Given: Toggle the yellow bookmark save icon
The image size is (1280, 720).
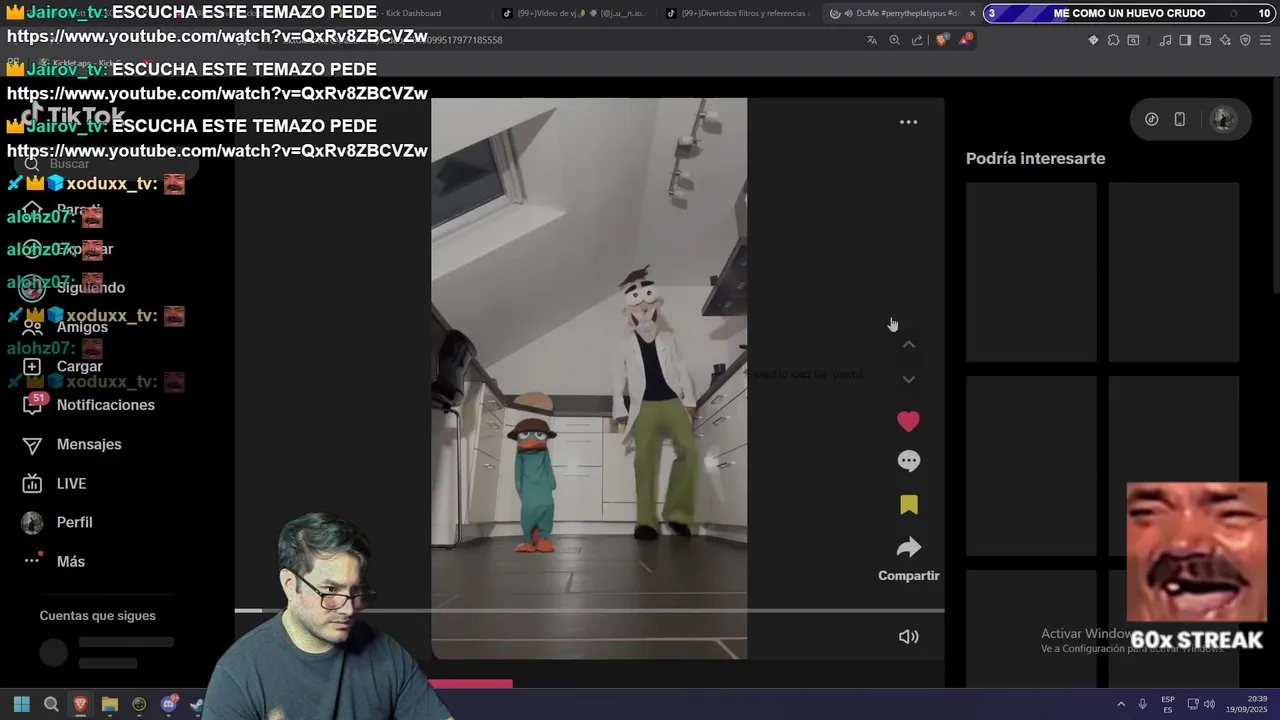Looking at the screenshot, I should tap(908, 505).
